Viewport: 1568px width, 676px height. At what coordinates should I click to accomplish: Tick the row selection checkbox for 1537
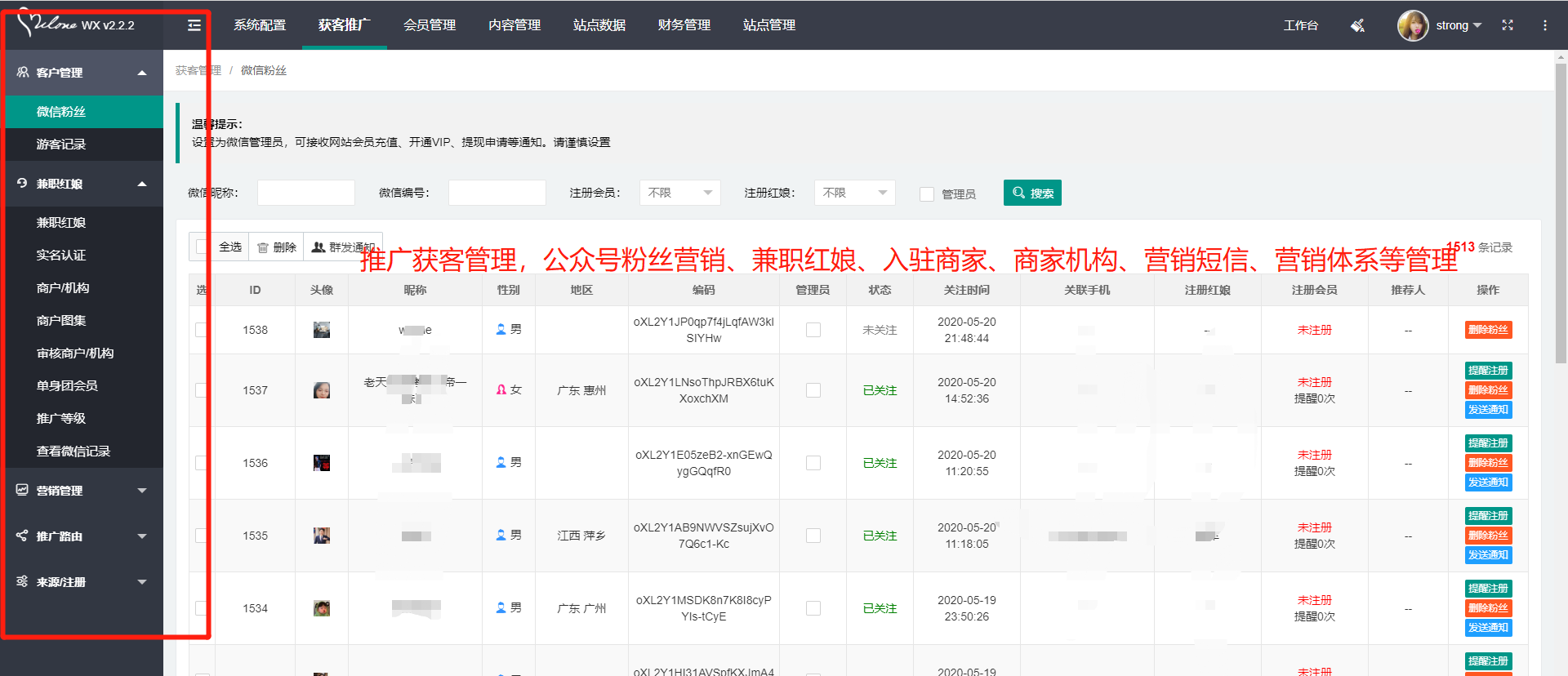tap(201, 390)
